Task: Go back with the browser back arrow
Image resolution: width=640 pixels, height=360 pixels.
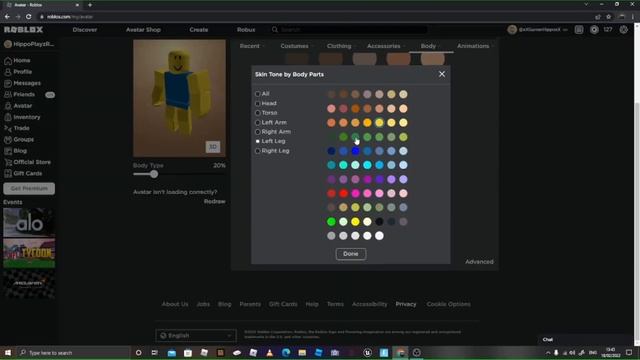Action: pyautogui.click(x=7, y=17)
